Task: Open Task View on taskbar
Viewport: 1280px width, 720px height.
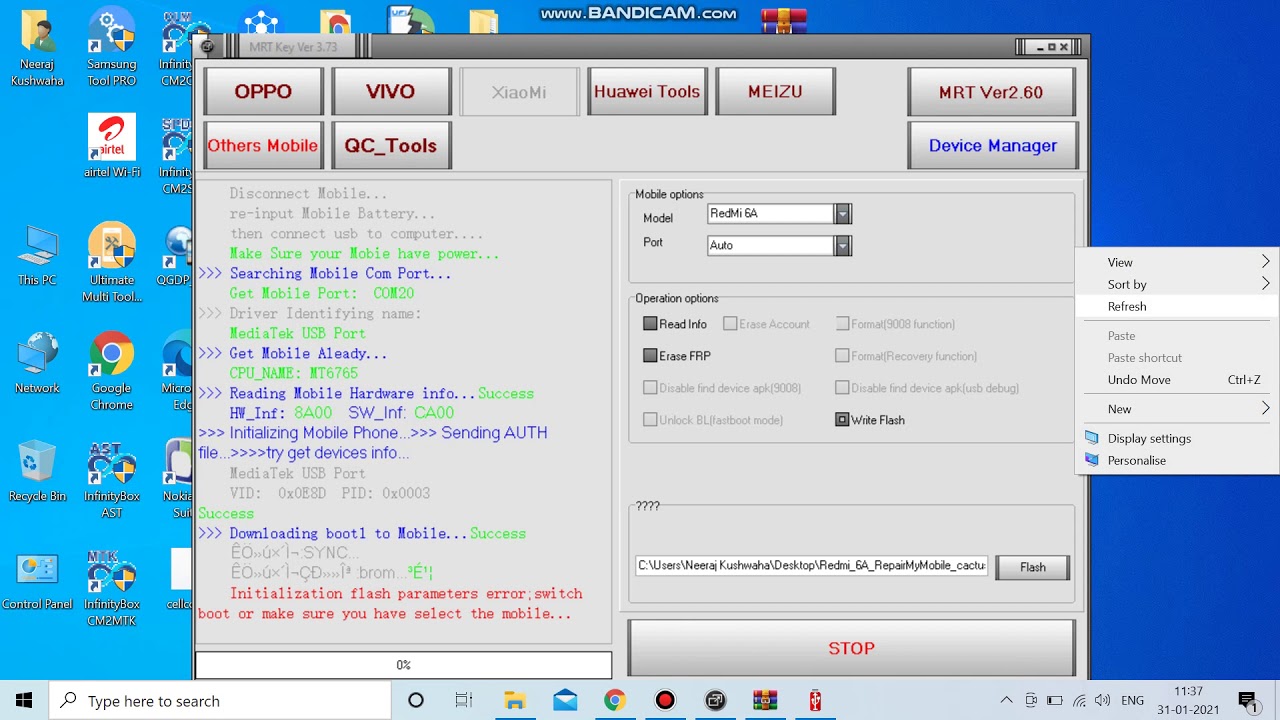Action: [x=464, y=700]
